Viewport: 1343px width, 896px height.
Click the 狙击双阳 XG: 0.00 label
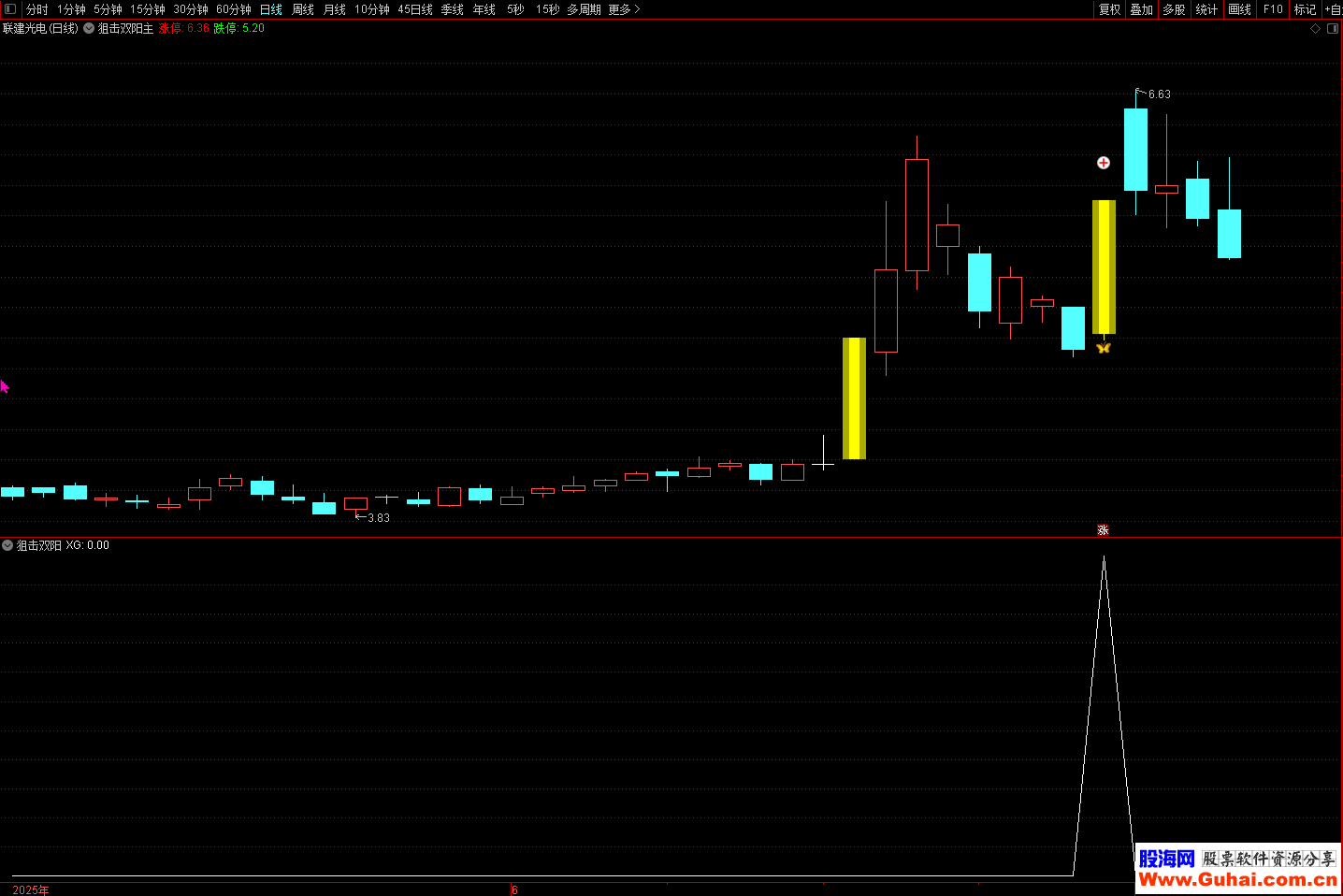63,545
